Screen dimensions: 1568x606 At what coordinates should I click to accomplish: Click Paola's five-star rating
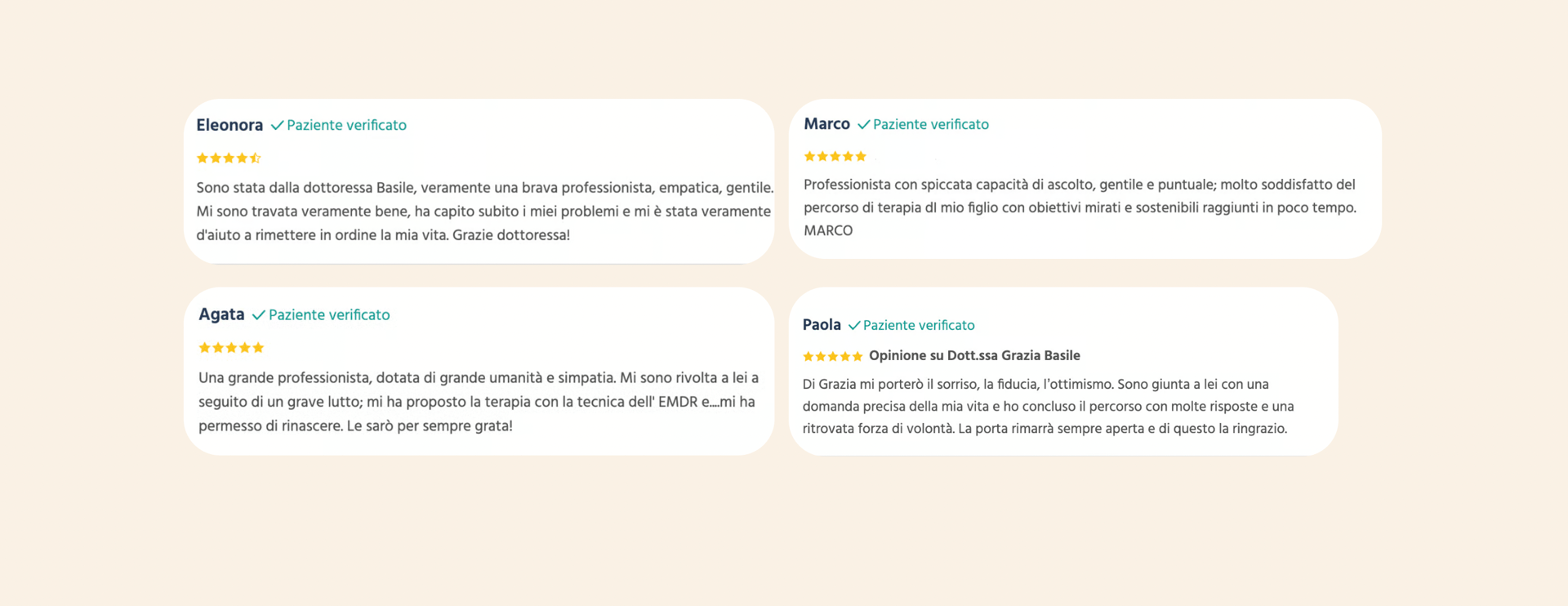click(832, 357)
